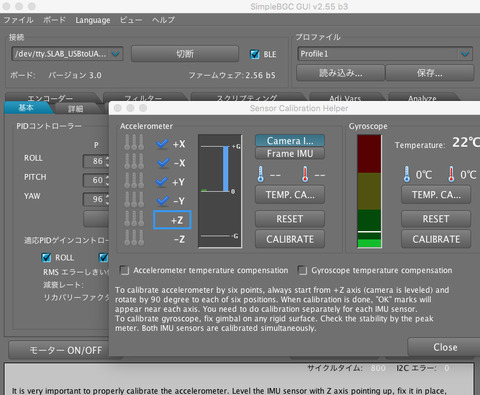Open the ビュー menu

click(131, 20)
